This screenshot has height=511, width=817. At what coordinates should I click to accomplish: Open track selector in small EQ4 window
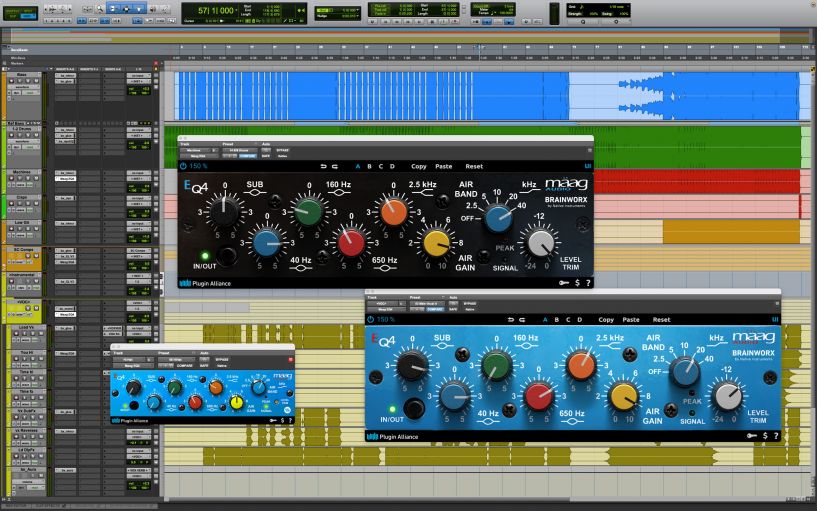[129, 359]
